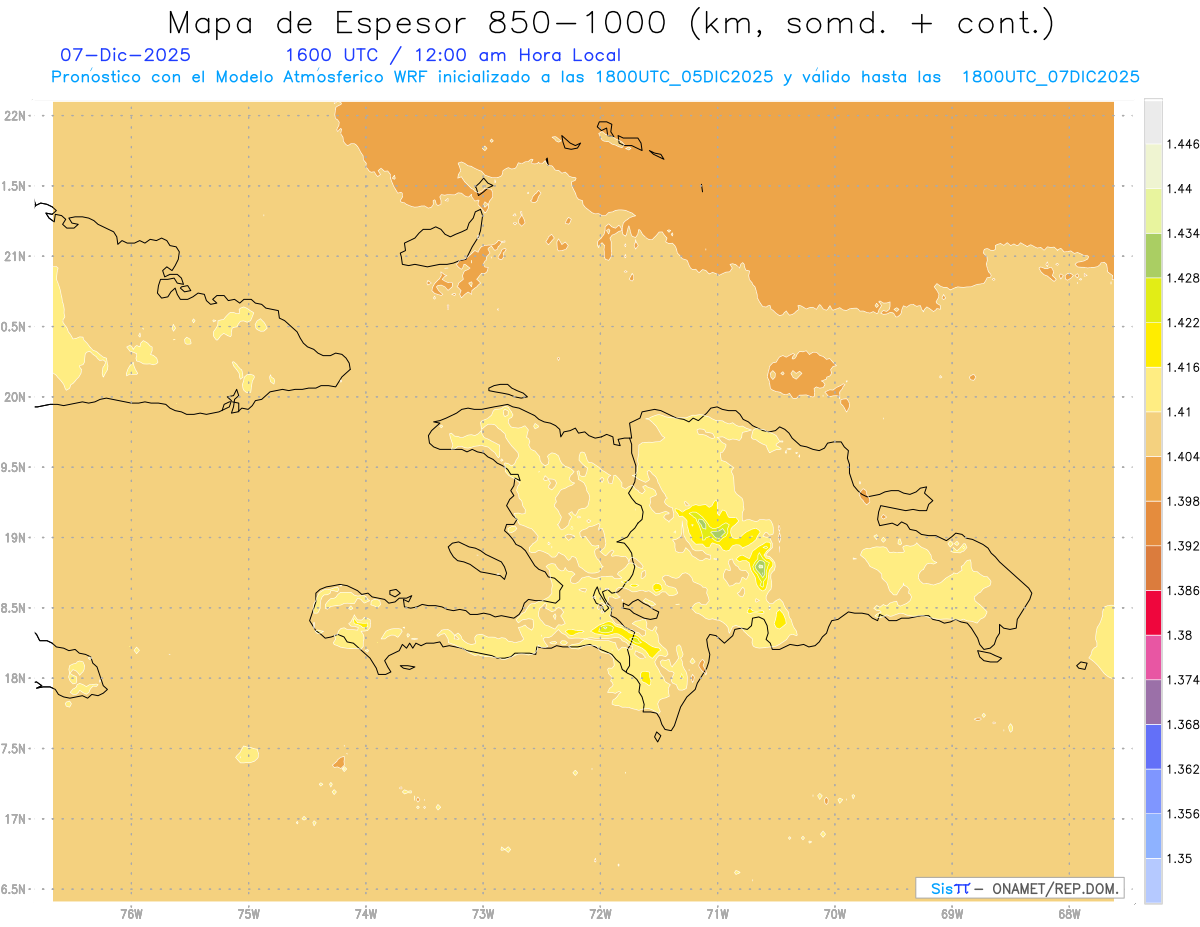Click the 17N latitude label
Image resolution: width=1200 pixels, height=927 pixels.
pyautogui.click(x=15, y=820)
